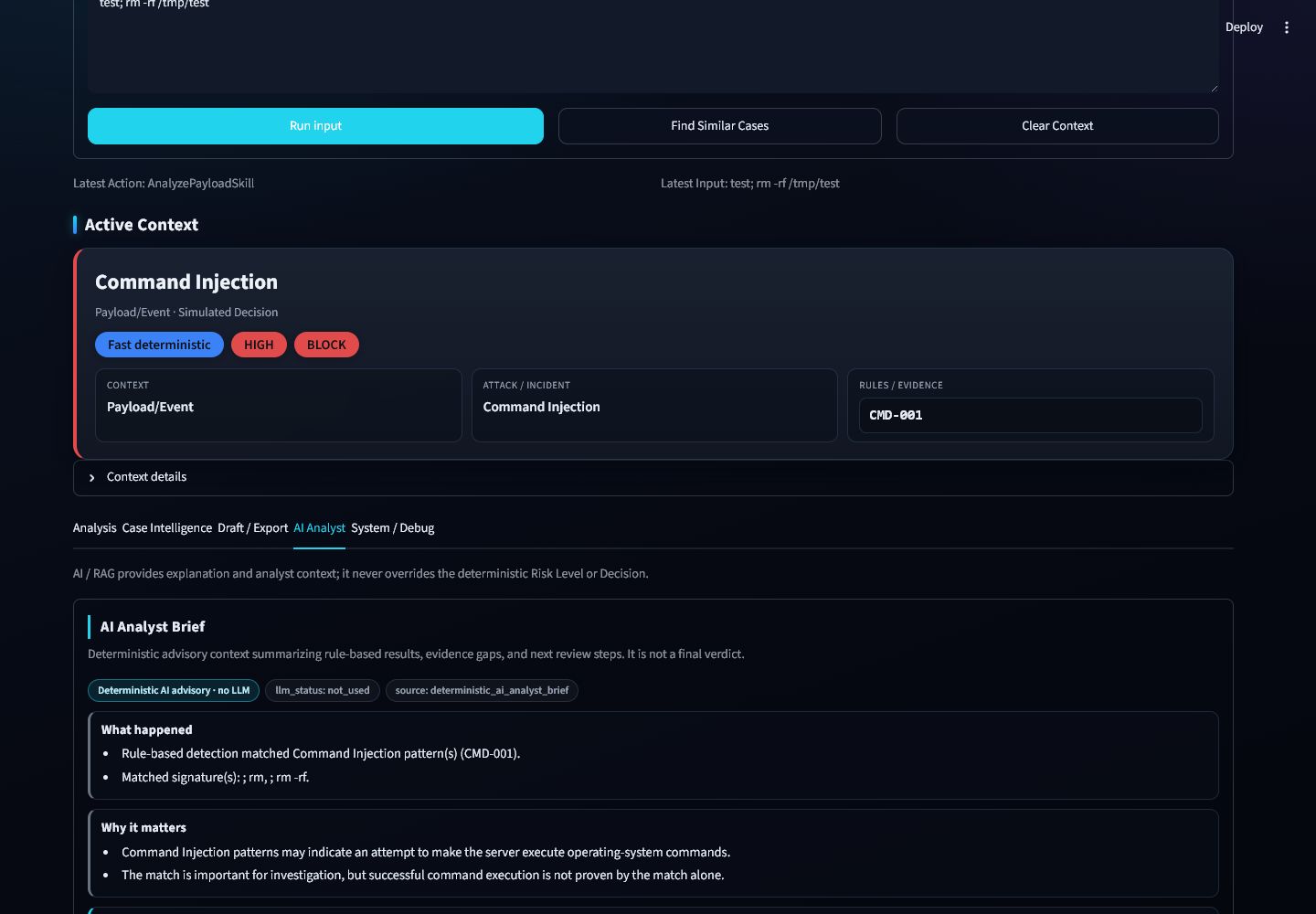Click the 'AI / RAG provides explanation' note

tap(360, 574)
